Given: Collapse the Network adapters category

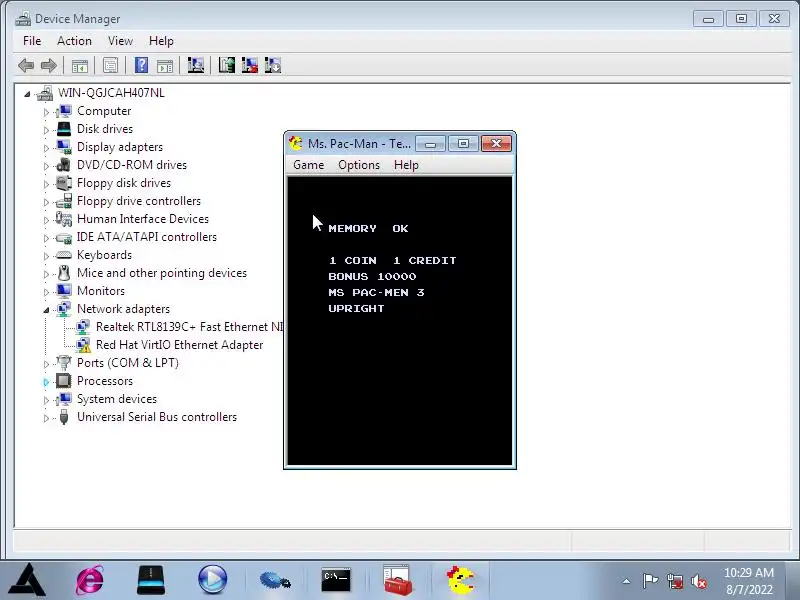Looking at the screenshot, I should pyautogui.click(x=46, y=310).
